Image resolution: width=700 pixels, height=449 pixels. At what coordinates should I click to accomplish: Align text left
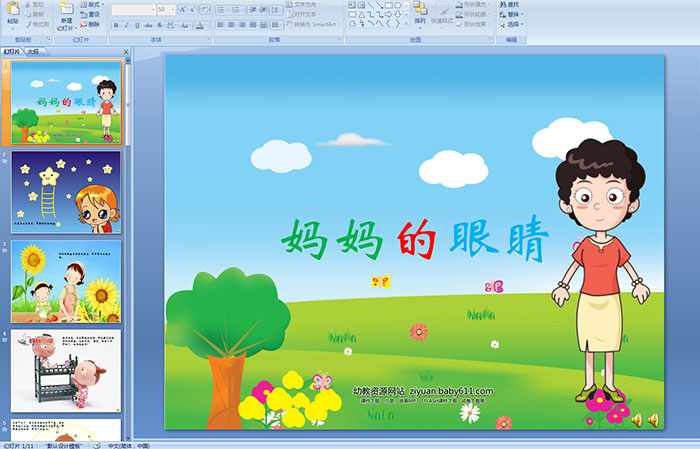coord(221,25)
